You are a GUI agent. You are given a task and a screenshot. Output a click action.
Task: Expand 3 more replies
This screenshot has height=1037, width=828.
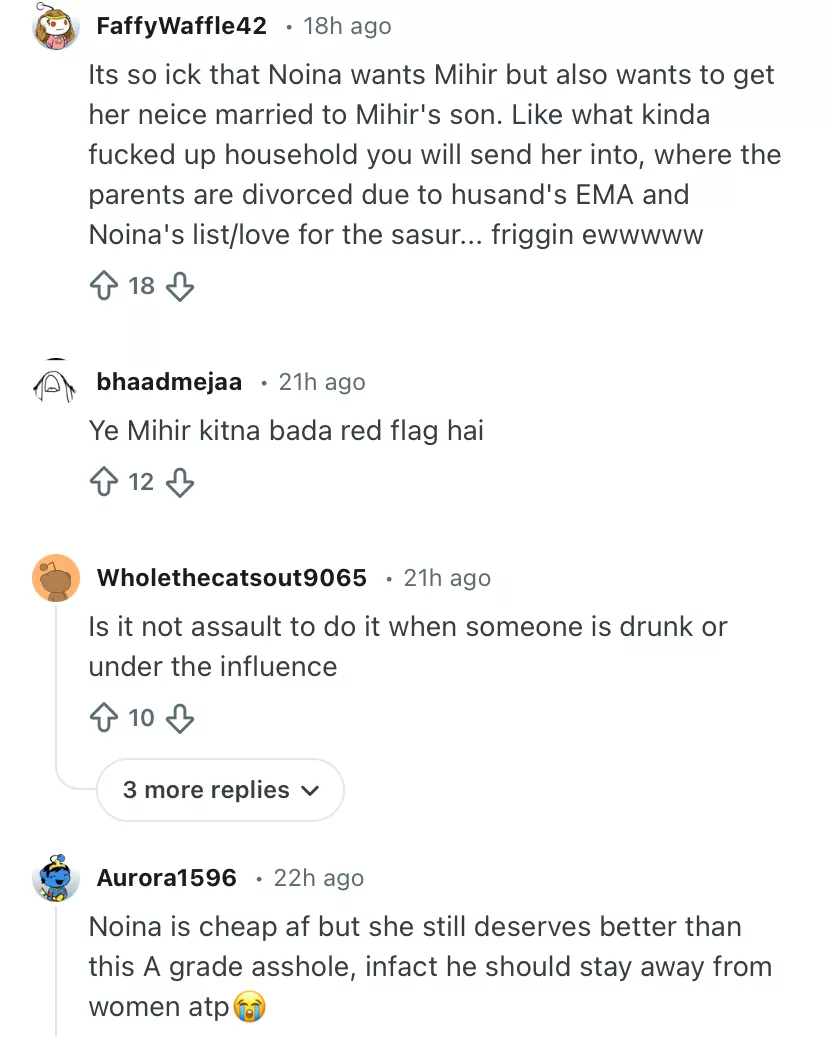point(208,790)
